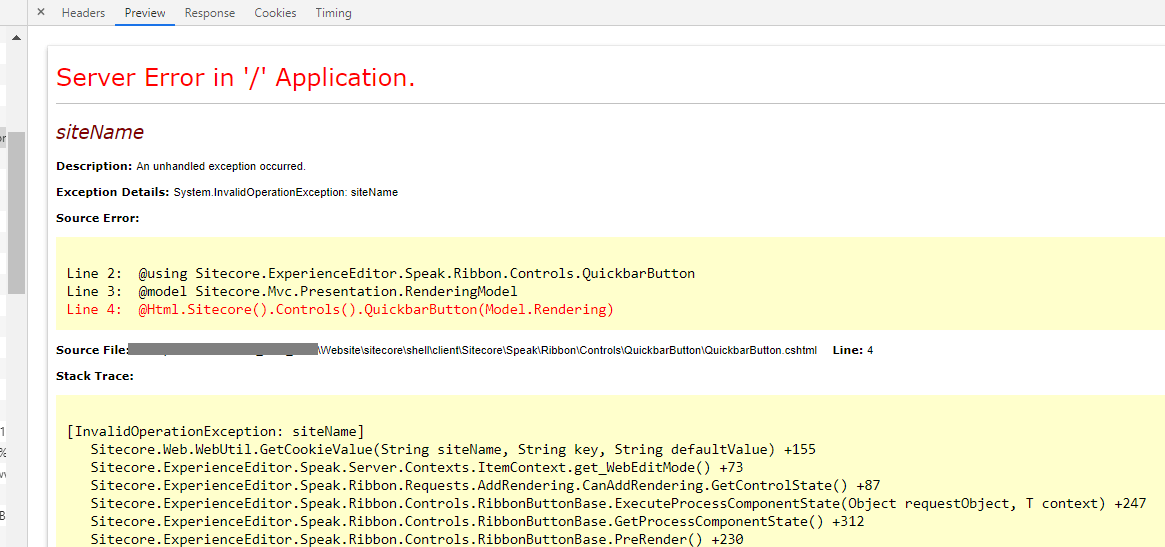Click 'An unhandled exception occurred.' description text
Viewport: 1165px width, 547px height.
tap(221, 166)
